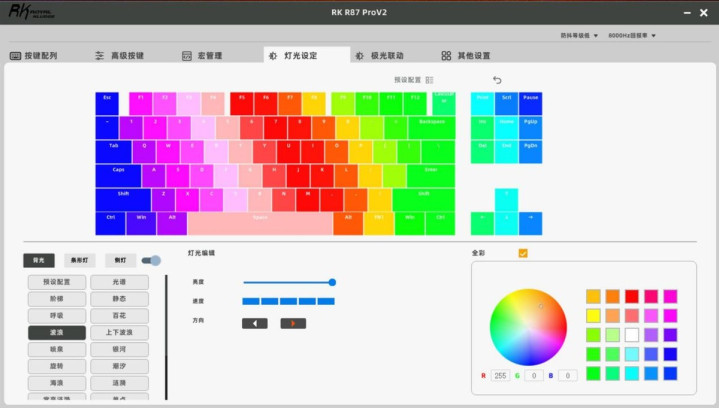Select the 条形灯 light bar button
Viewport: 719px width, 408px height.
79,260
